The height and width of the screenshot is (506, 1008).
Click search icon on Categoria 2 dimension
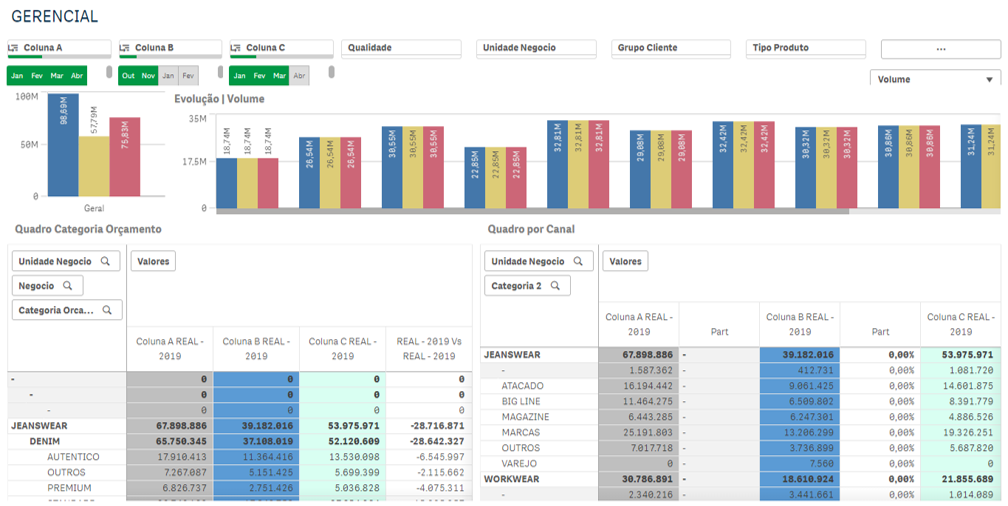555,286
